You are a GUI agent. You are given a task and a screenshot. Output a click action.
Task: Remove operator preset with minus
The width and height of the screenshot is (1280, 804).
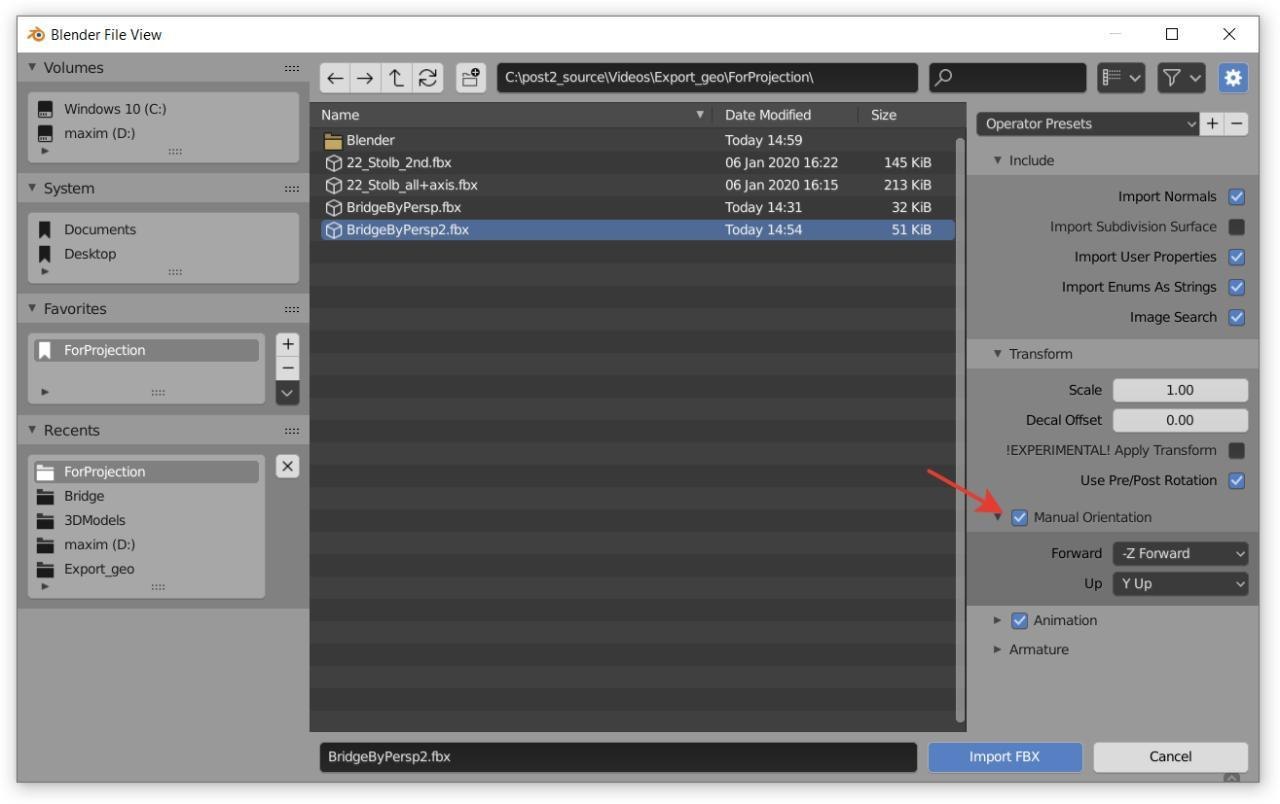click(1237, 124)
